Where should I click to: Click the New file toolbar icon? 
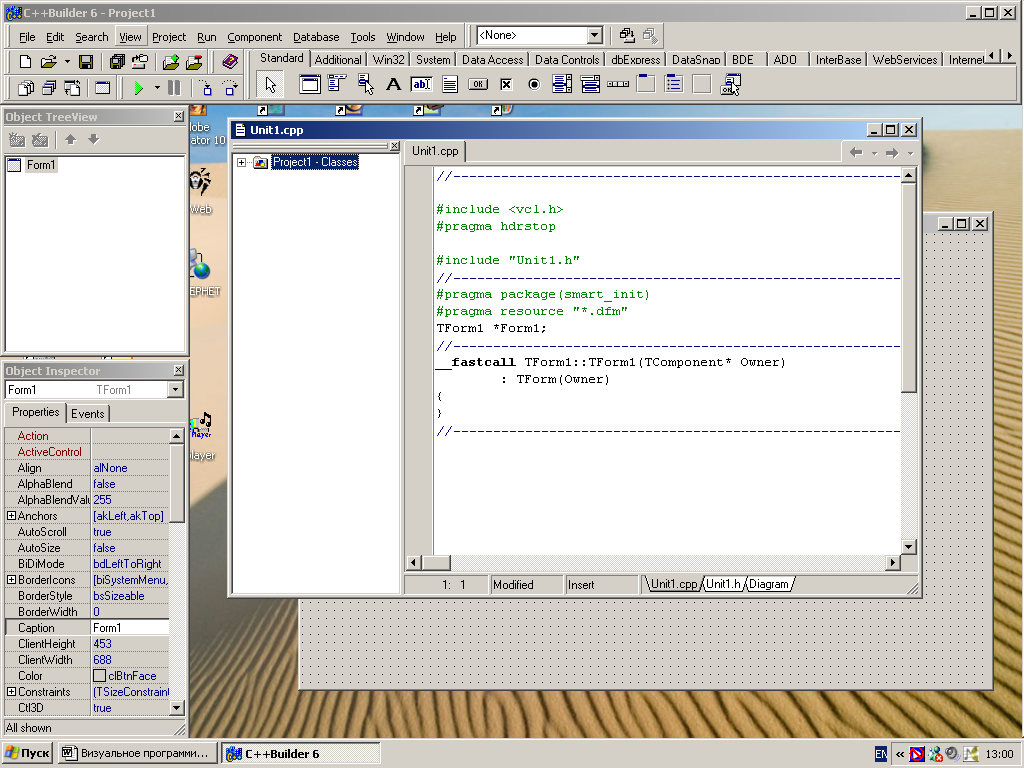(x=25, y=61)
